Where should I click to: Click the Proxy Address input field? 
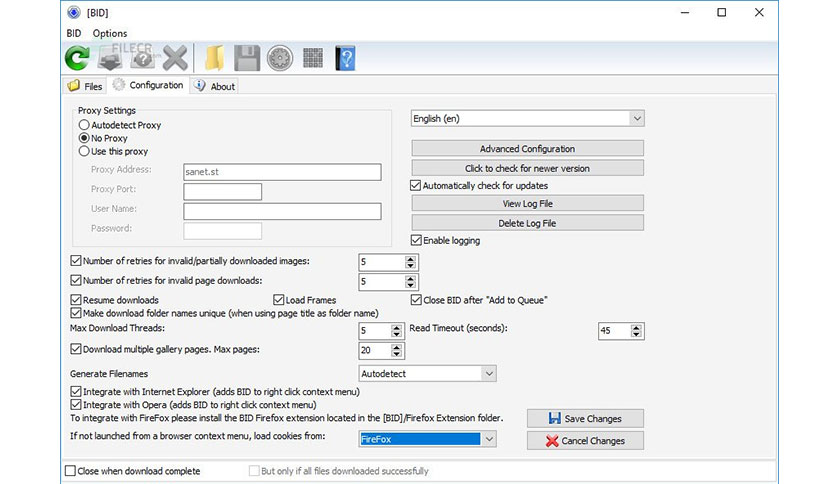point(281,172)
